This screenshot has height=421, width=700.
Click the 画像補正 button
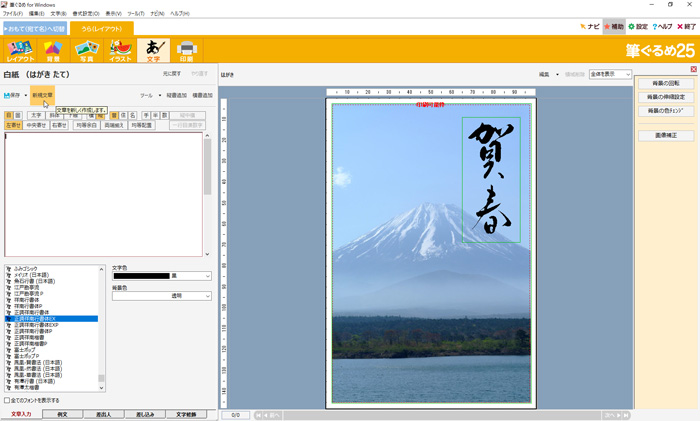(665, 135)
